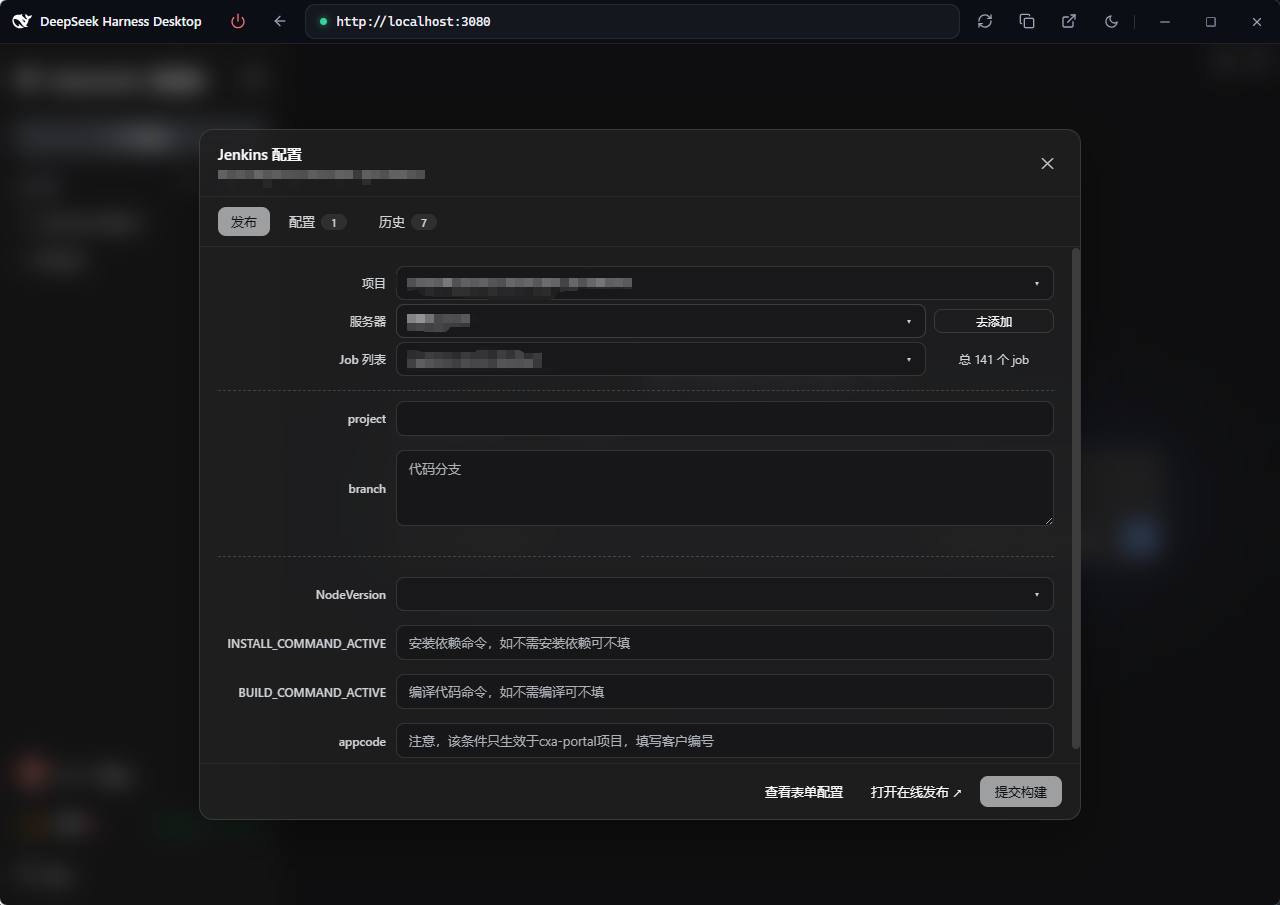Screen dimensions: 1280x905
Task: Click the red power icon in title bar
Action: pyautogui.click(x=238, y=21)
